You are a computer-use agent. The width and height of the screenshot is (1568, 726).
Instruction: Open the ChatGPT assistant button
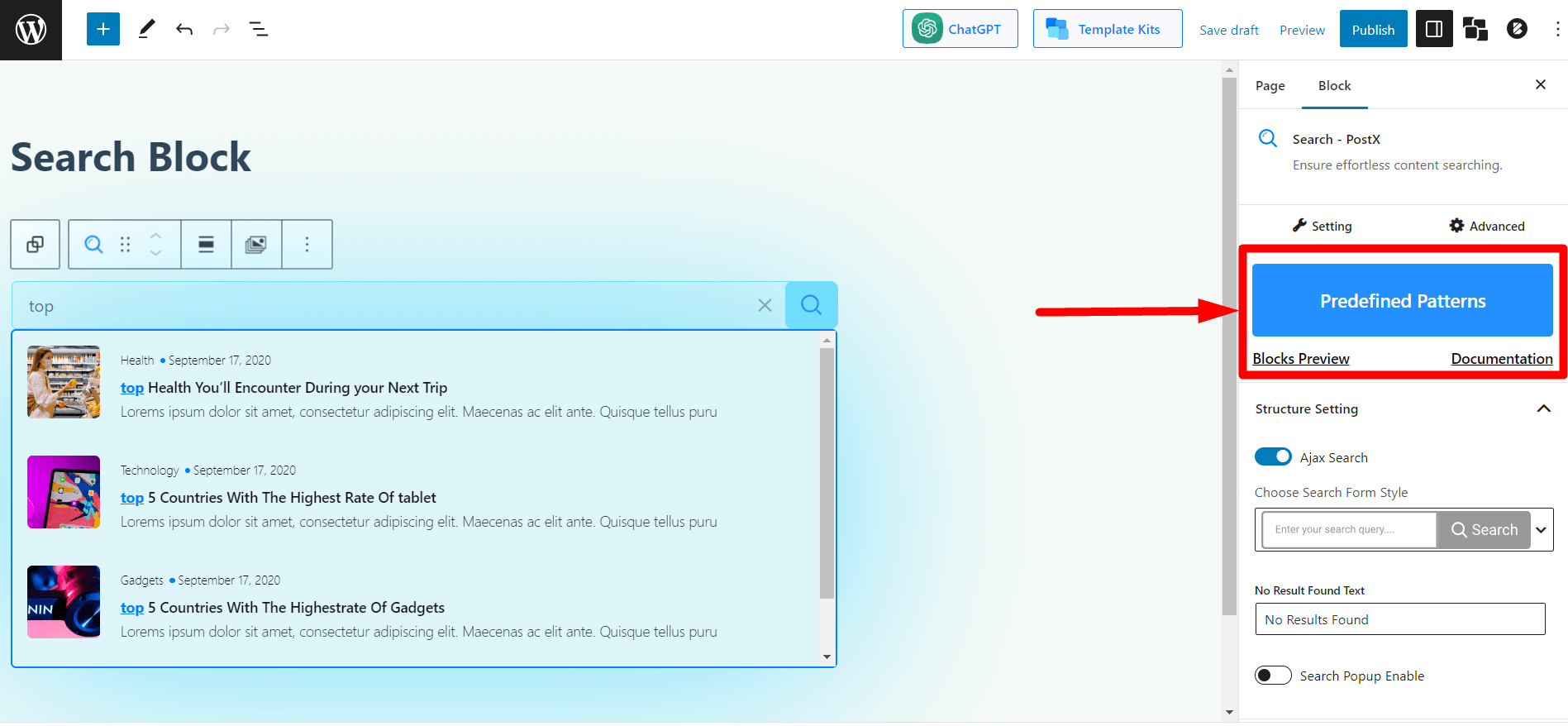coord(960,29)
